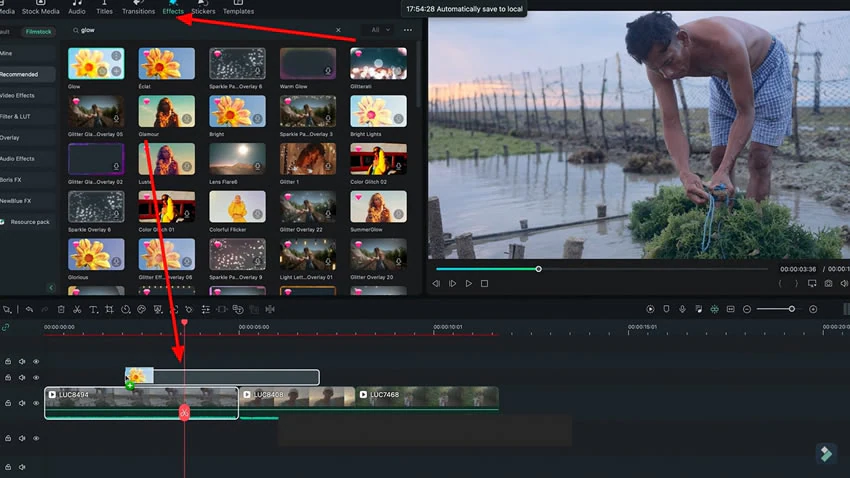
Task: Select the crop tool icon
Action: point(110,309)
